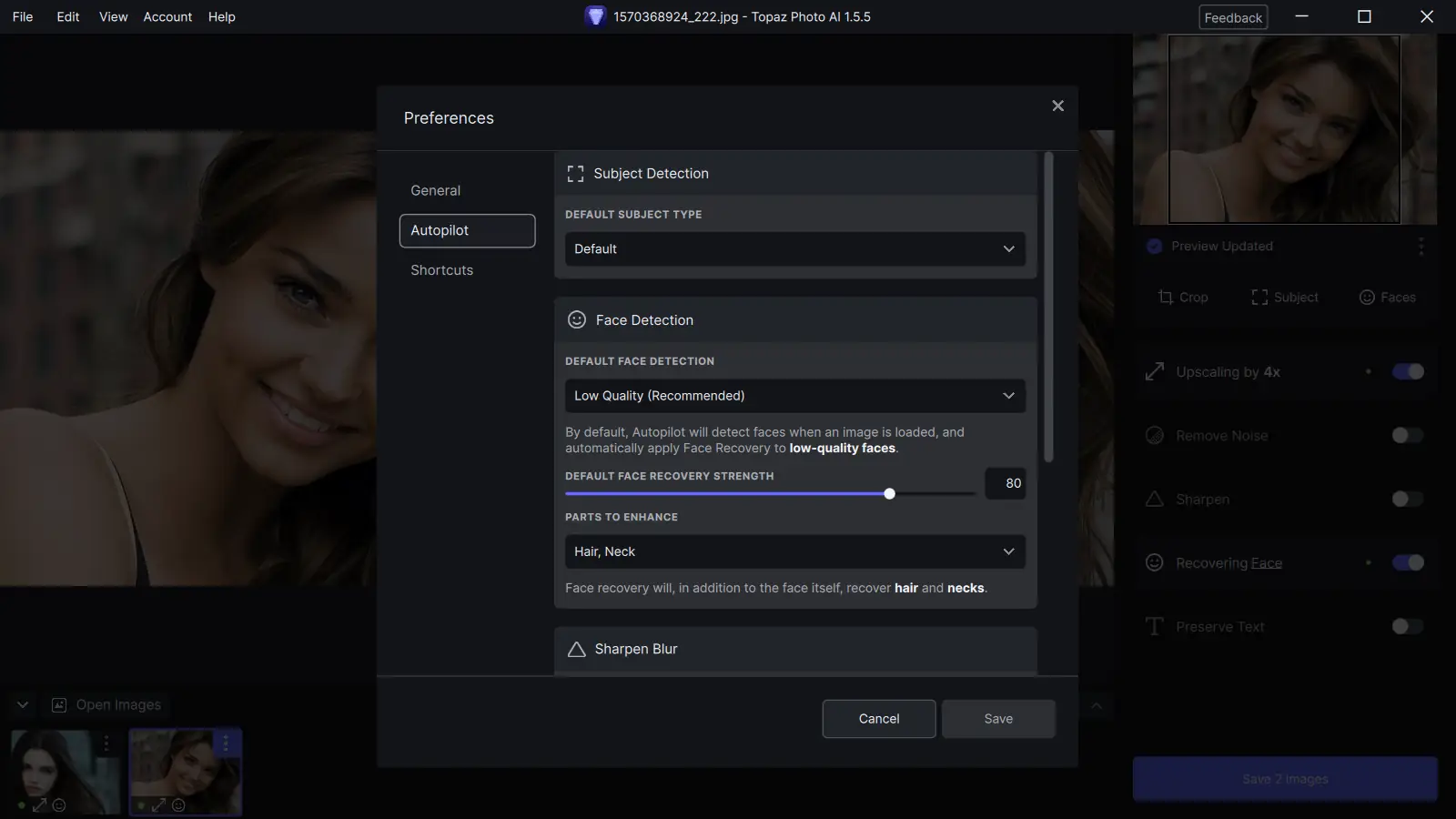Click the Remove Noise icon

(x=1155, y=435)
